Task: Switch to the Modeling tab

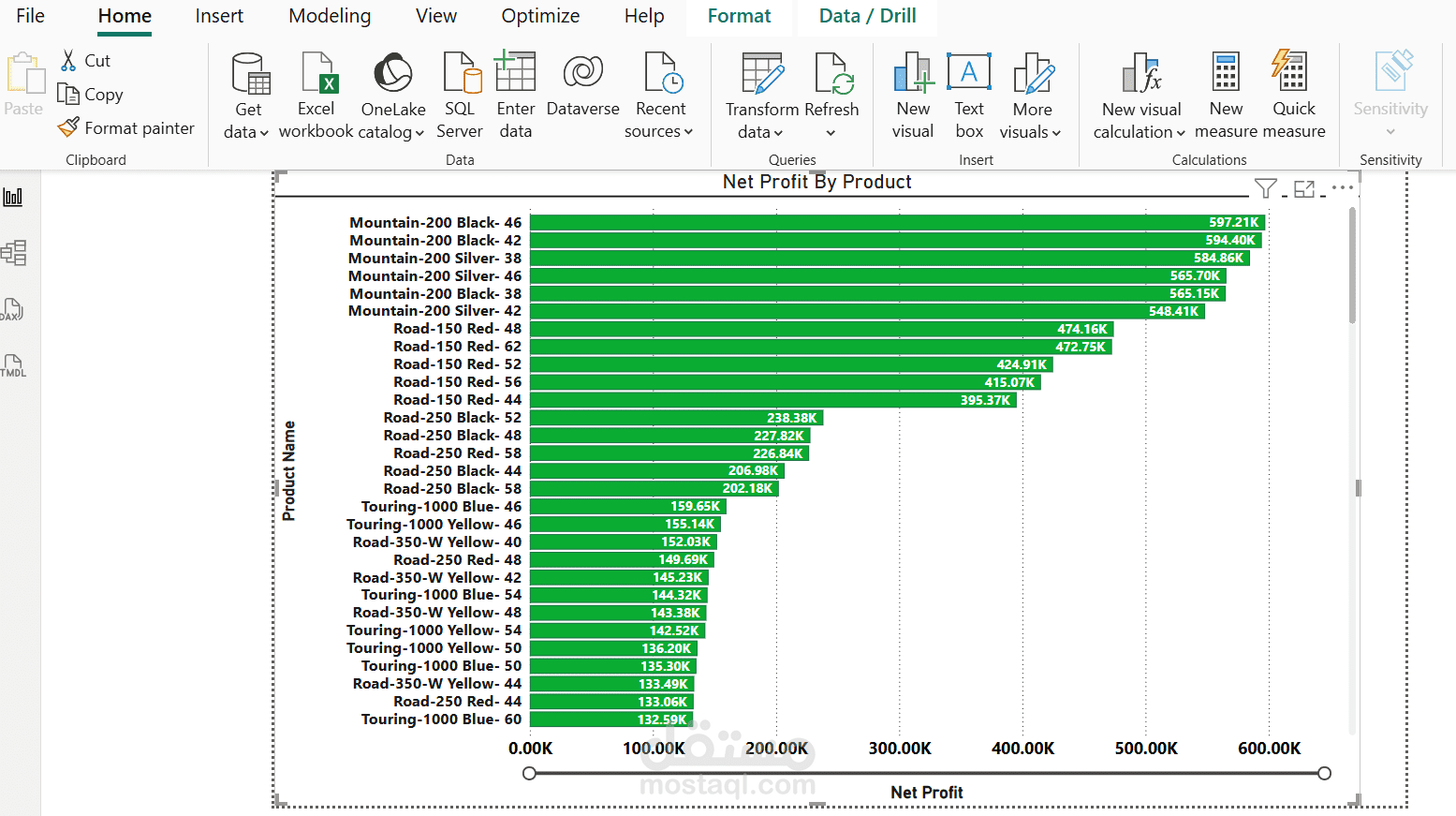Action: coord(330,16)
